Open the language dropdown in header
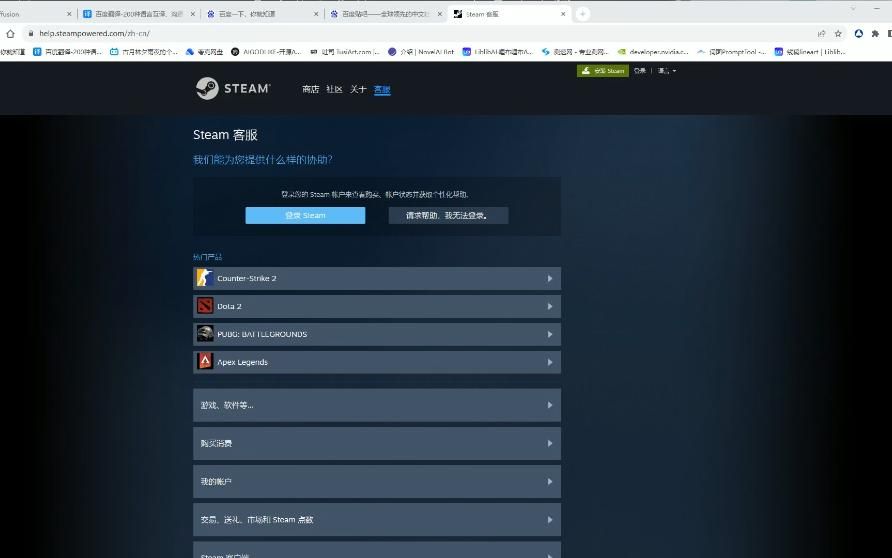 tap(667, 71)
